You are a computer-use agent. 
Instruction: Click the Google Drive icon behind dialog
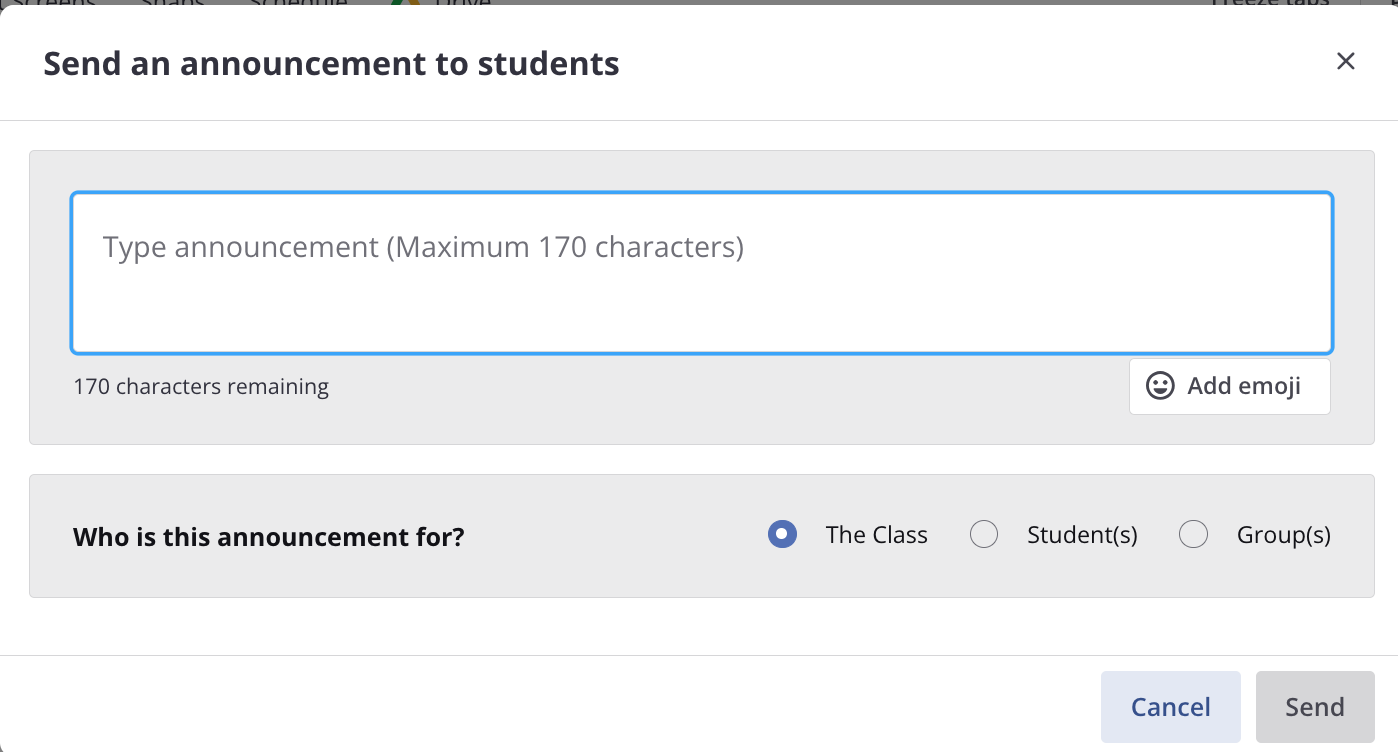coord(405,4)
